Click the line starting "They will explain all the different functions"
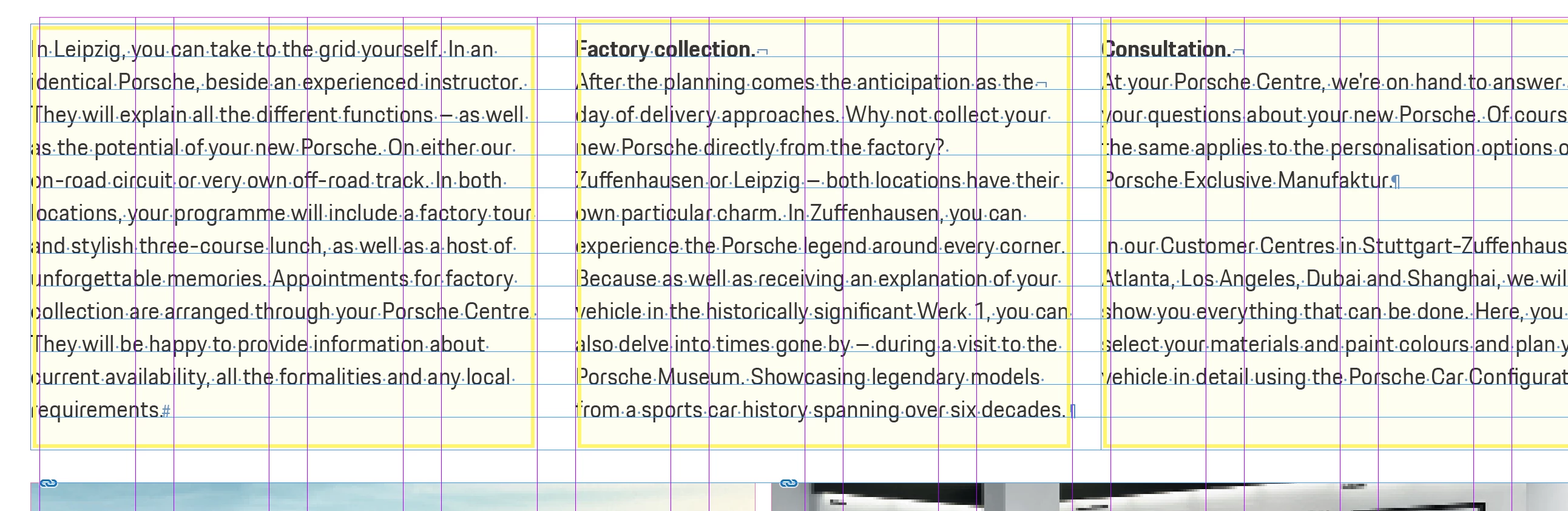The image size is (1568, 511). 277,115
